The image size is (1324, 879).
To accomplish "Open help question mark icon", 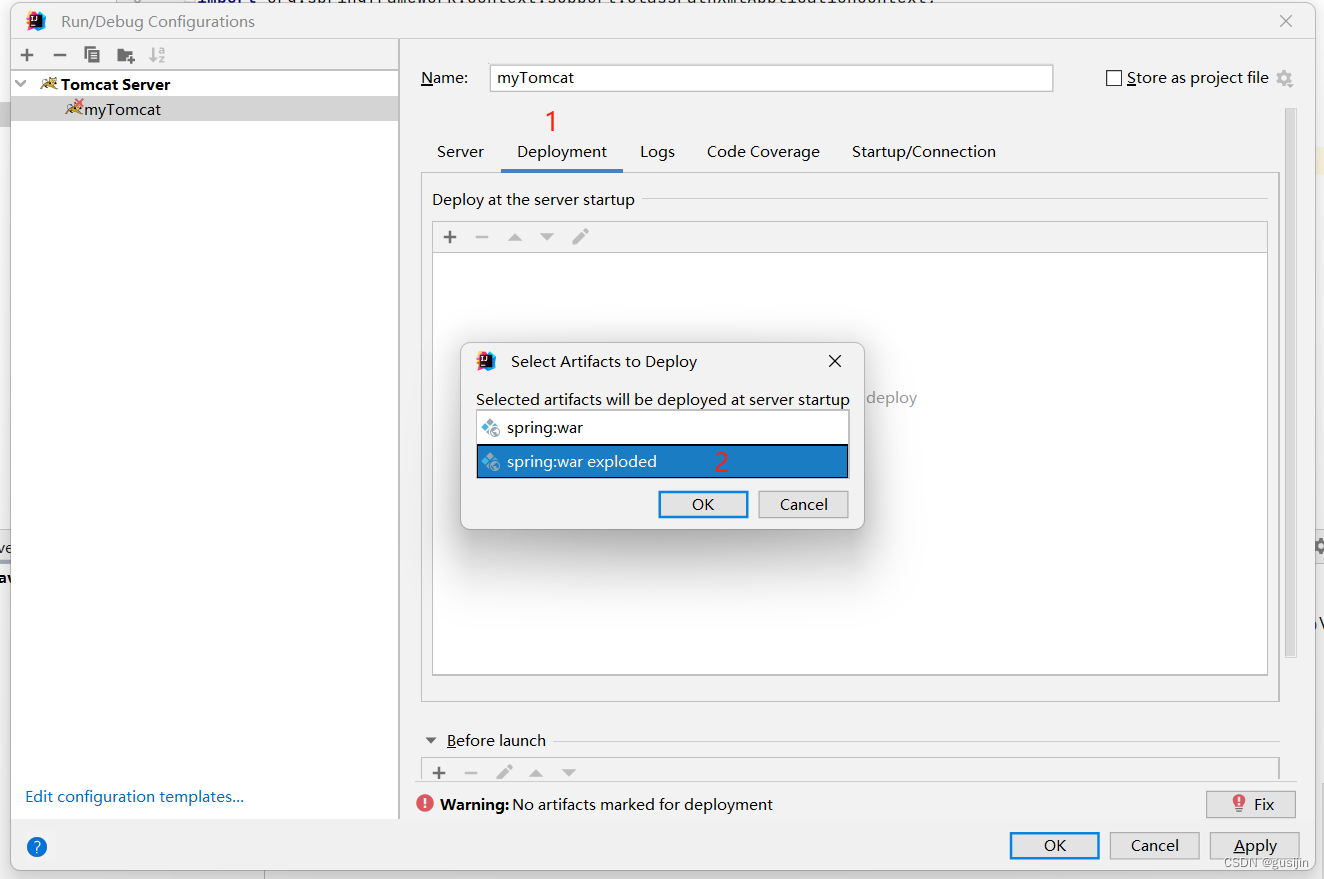I will click(37, 847).
